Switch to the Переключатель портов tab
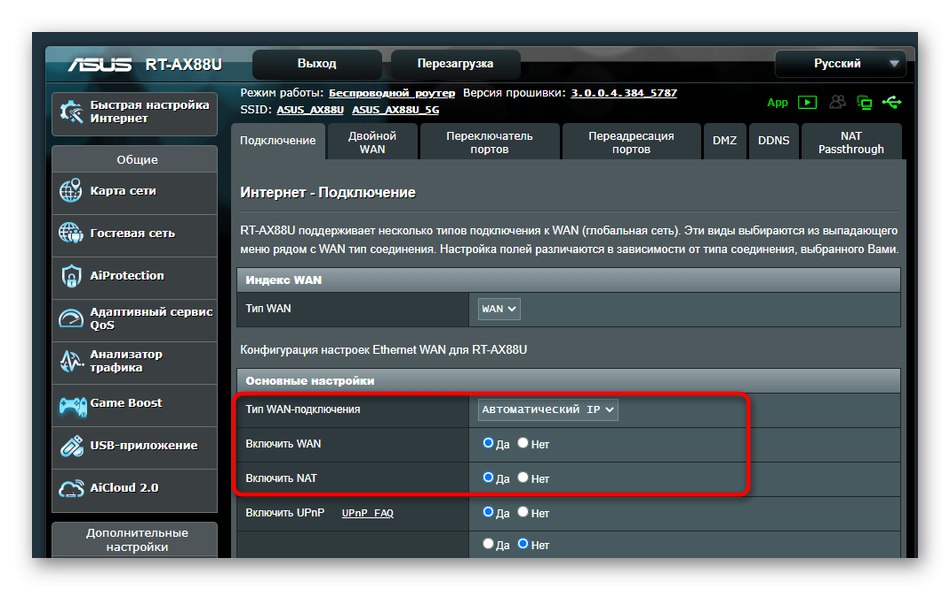Image resolution: width=950 pixels, height=590 pixels. pyautogui.click(x=490, y=142)
